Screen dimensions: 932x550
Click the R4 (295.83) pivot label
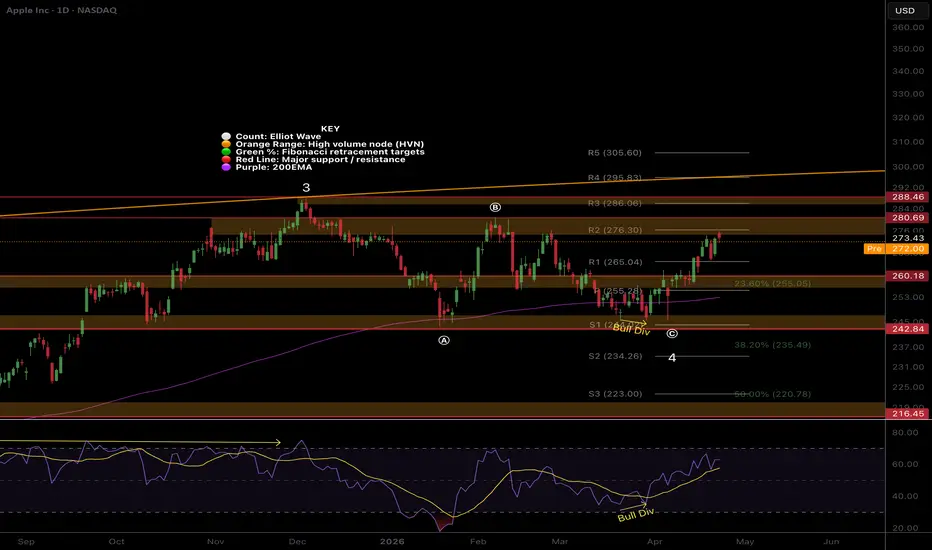click(615, 178)
